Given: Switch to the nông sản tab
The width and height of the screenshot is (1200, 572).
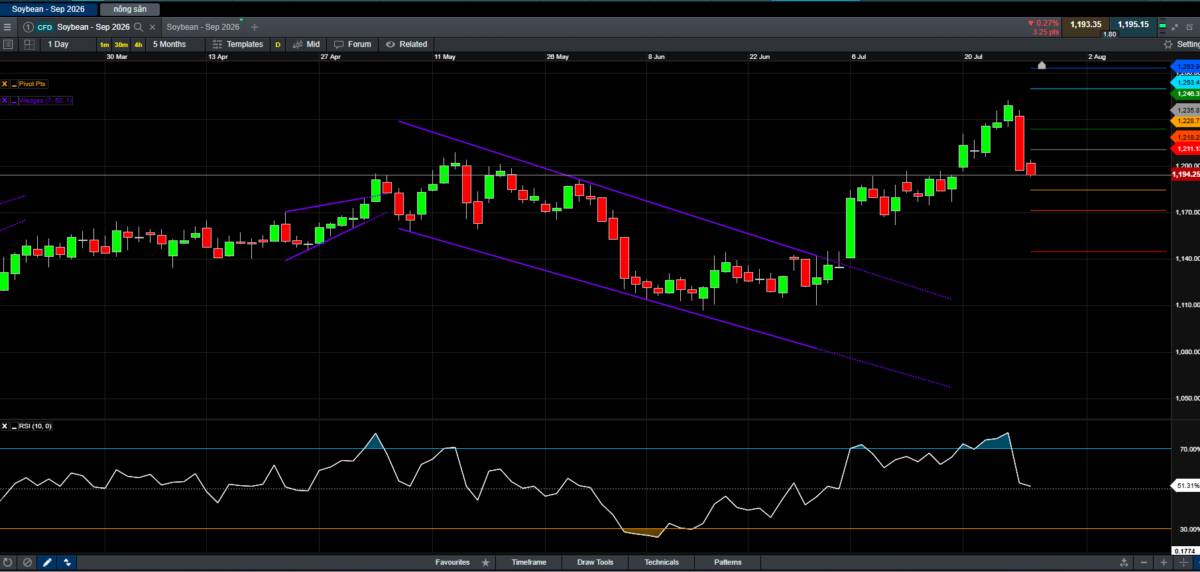Looking at the screenshot, I should (130, 8).
